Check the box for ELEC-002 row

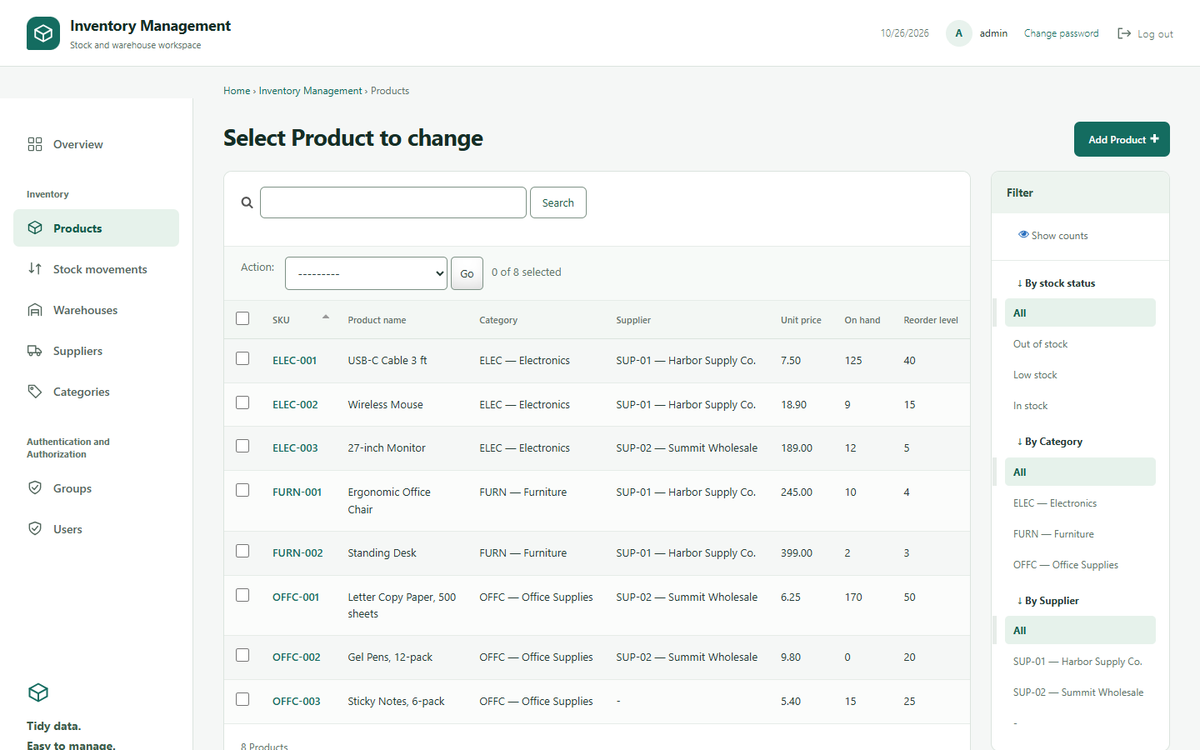tap(242, 402)
